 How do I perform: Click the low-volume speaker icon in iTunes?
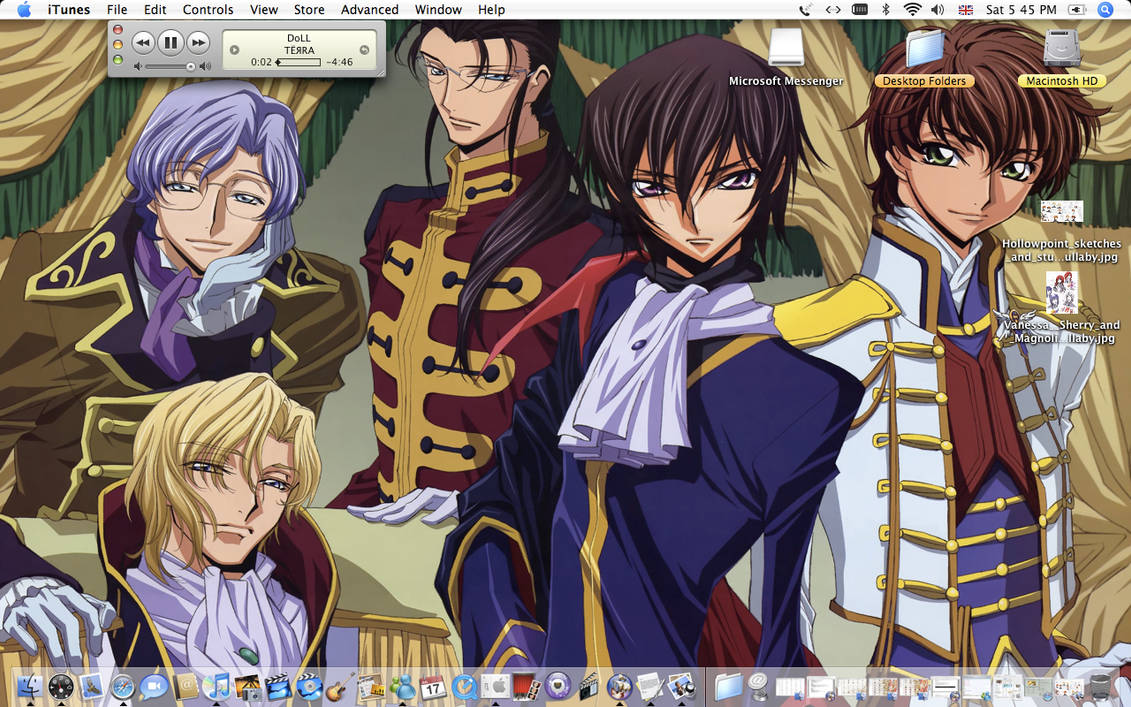pos(138,66)
